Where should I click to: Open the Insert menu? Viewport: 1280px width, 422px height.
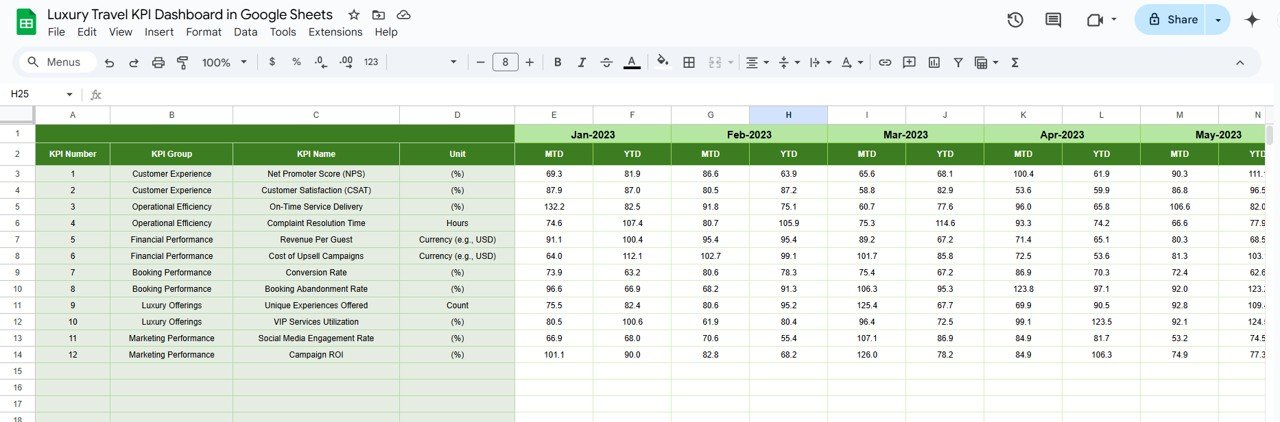point(159,32)
